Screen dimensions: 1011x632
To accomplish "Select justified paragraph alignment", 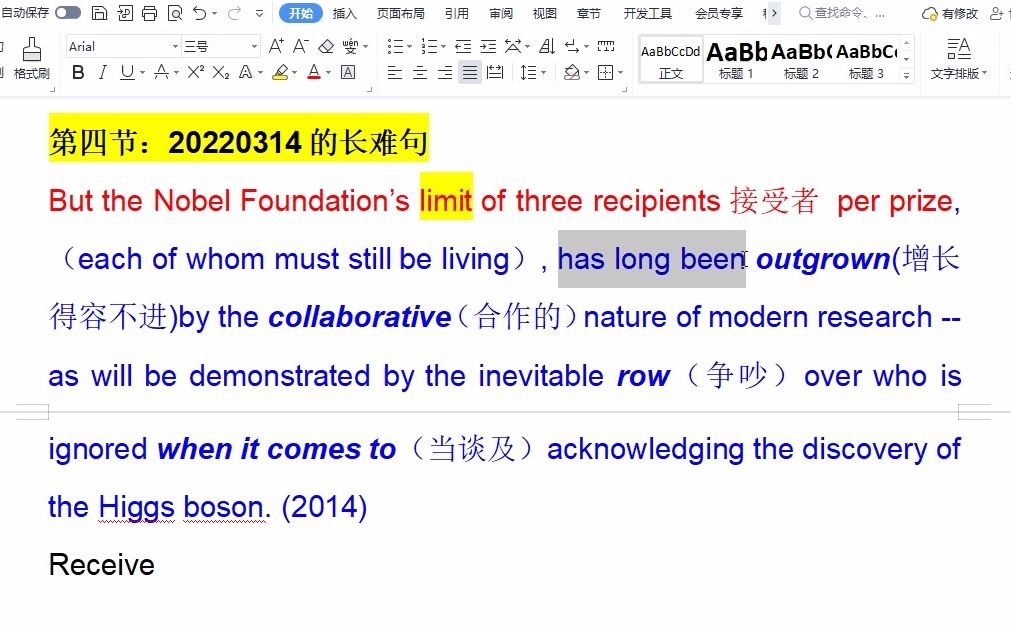I will pyautogui.click(x=469, y=71).
